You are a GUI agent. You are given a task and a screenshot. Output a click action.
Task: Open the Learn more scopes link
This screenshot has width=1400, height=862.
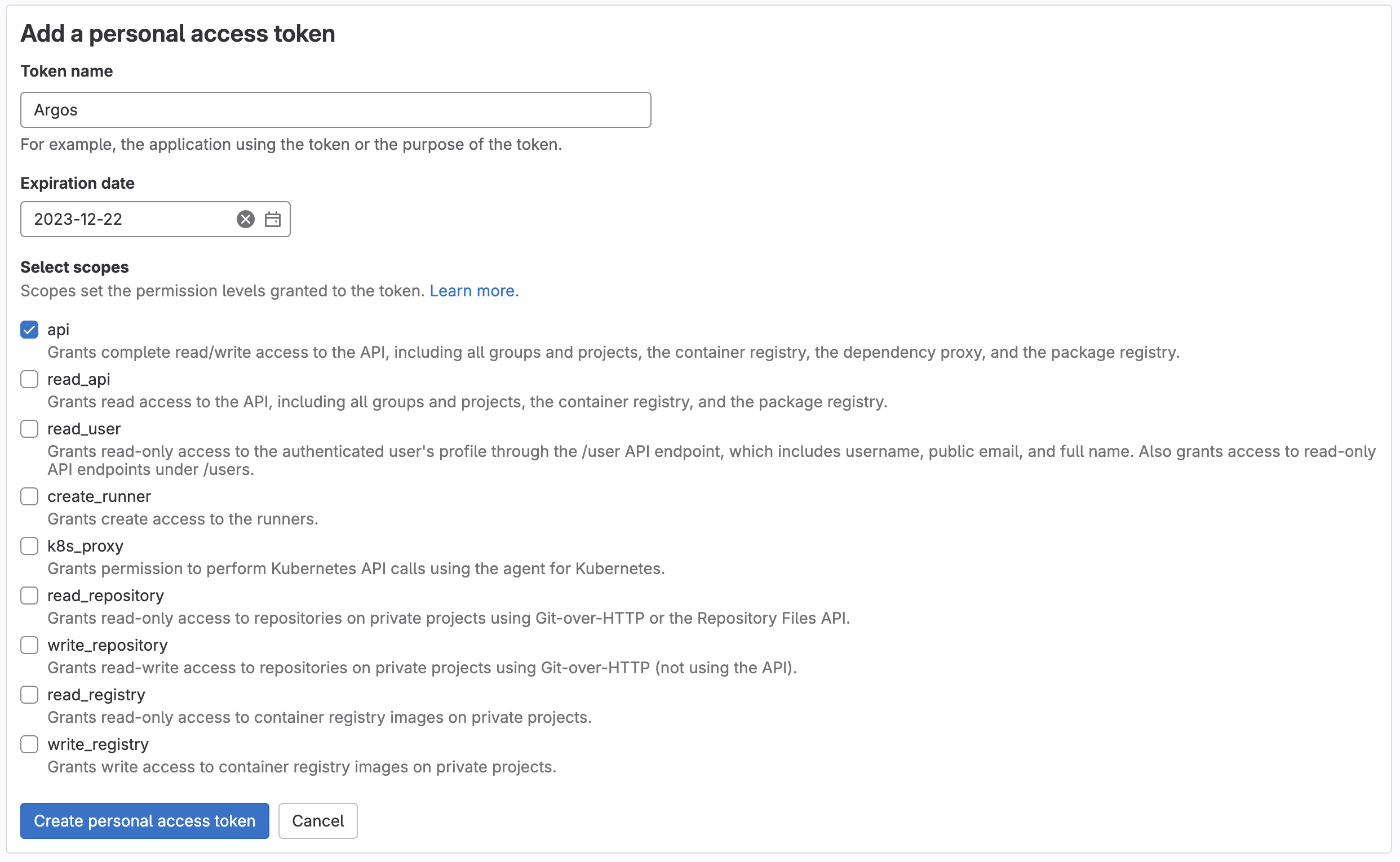[474, 291]
